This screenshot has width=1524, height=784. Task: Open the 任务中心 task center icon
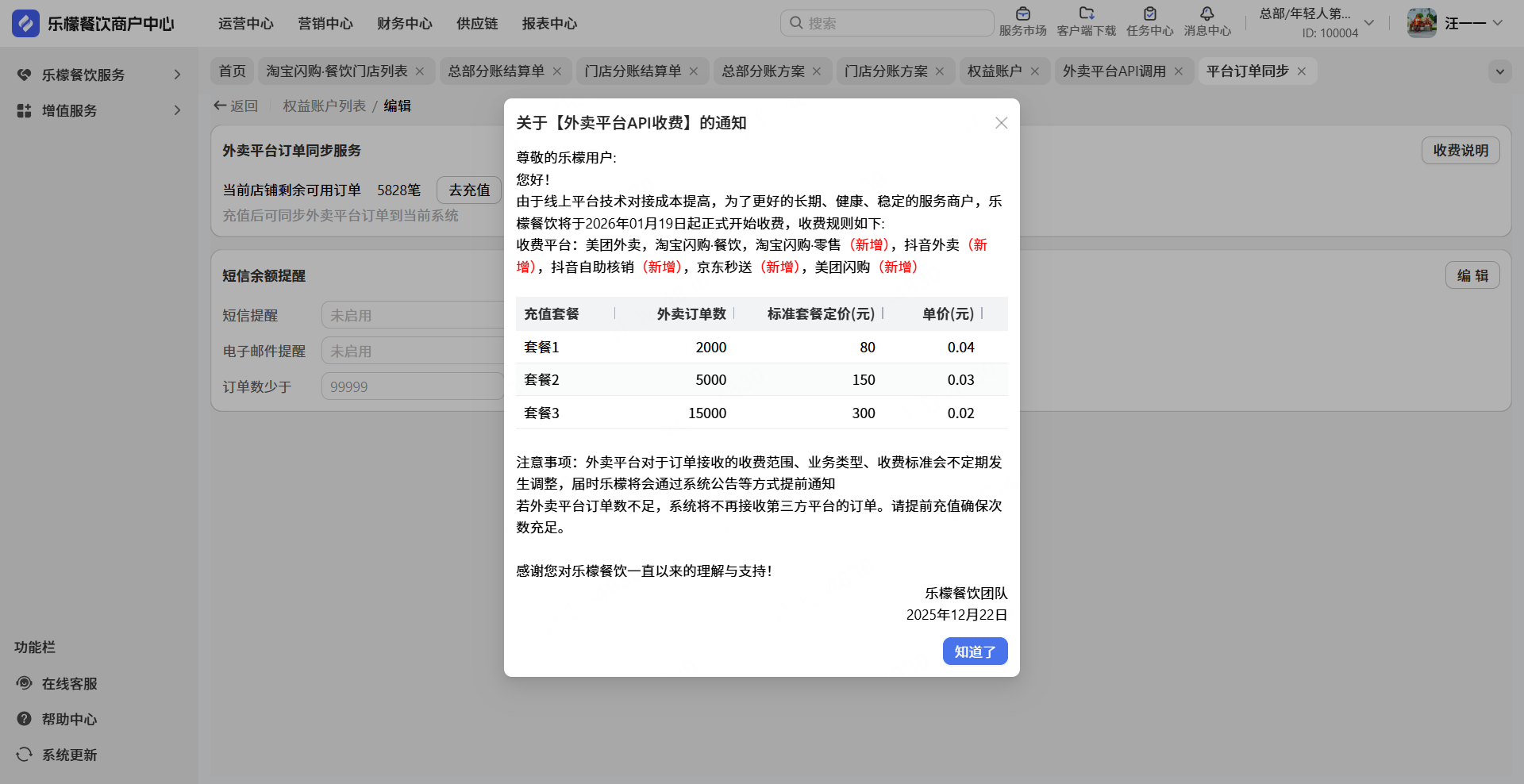pos(1149,14)
